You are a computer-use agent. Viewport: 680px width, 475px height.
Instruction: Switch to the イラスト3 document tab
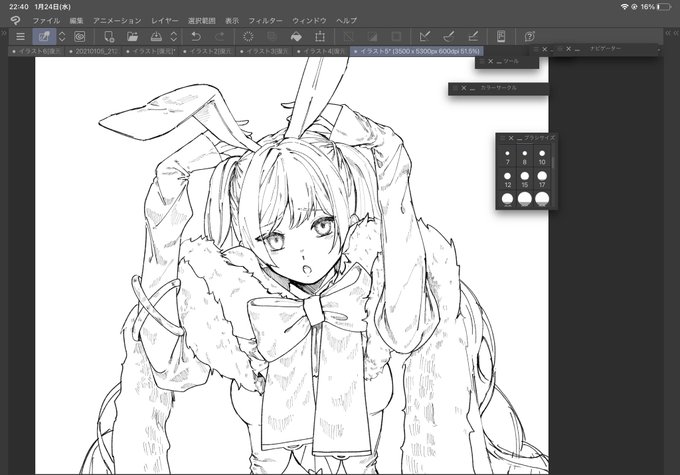pyautogui.click(x=265, y=51)
